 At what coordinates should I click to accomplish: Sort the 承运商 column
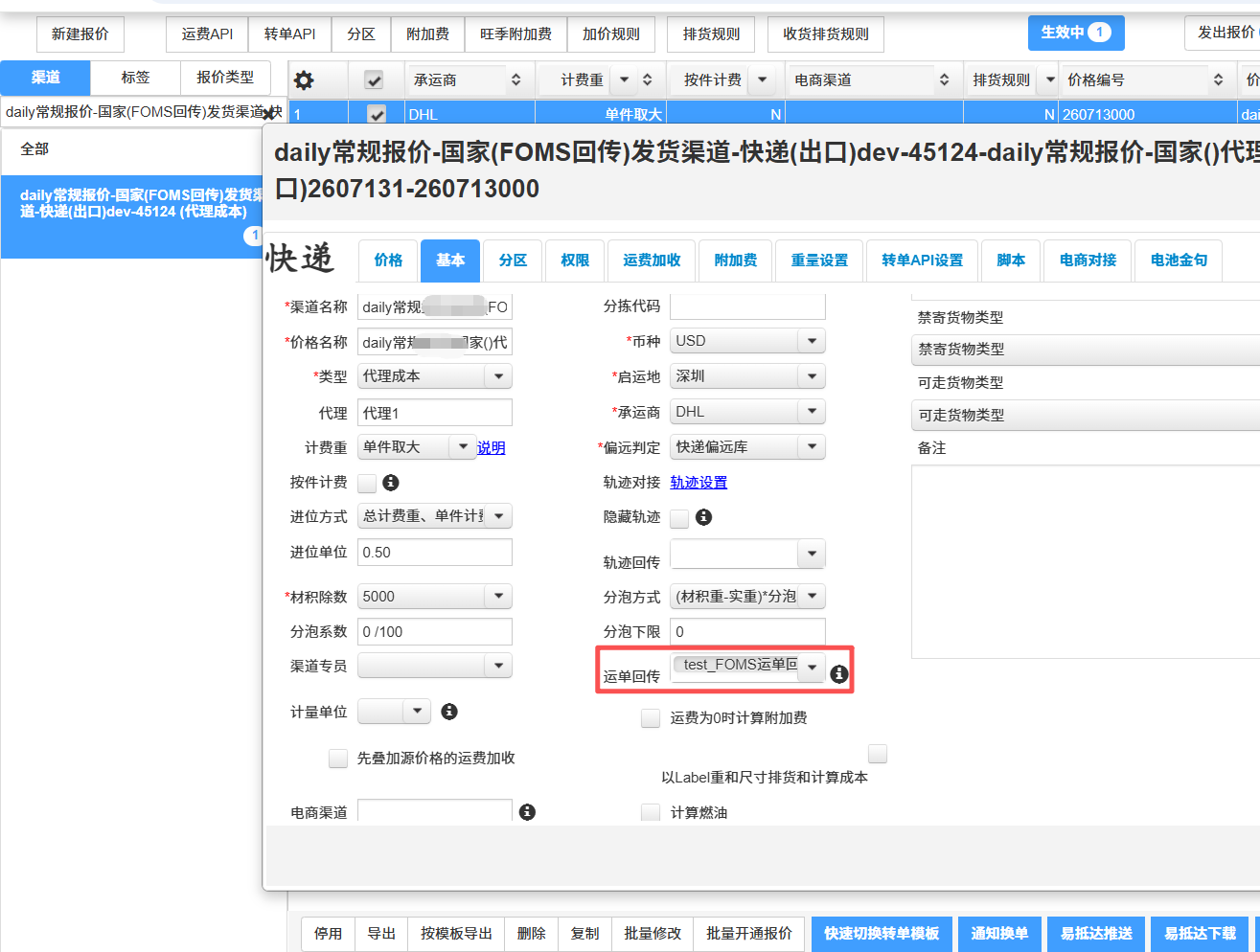(x=515, y=80)
